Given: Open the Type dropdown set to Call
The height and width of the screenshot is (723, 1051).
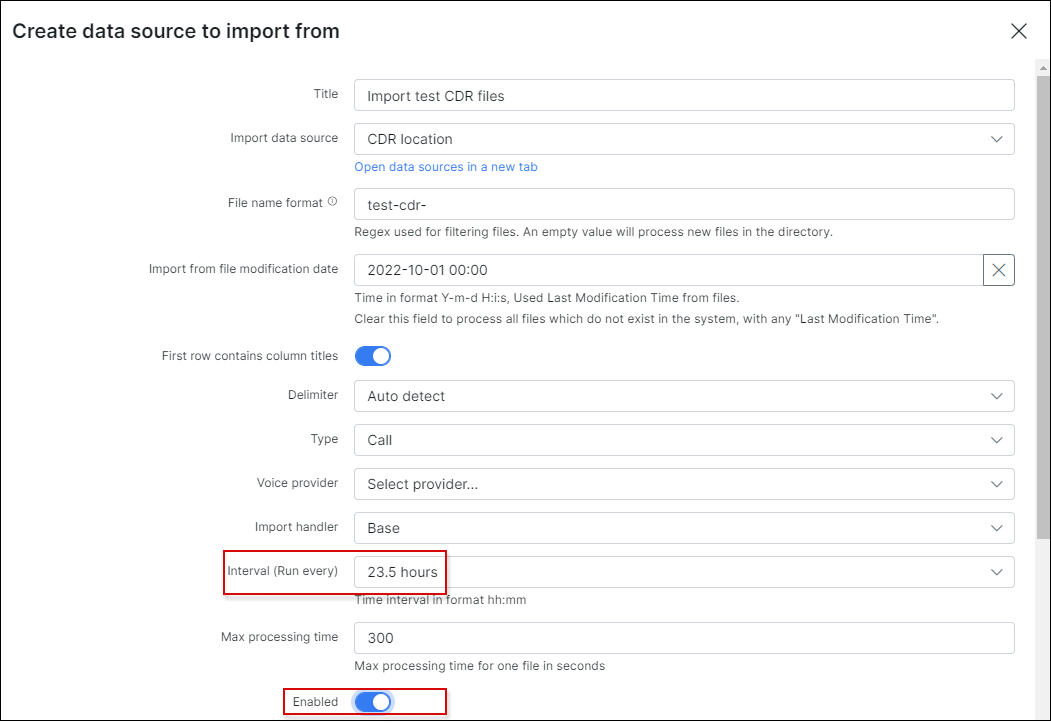Looking at the screenshot, I should tap(684, 440).
